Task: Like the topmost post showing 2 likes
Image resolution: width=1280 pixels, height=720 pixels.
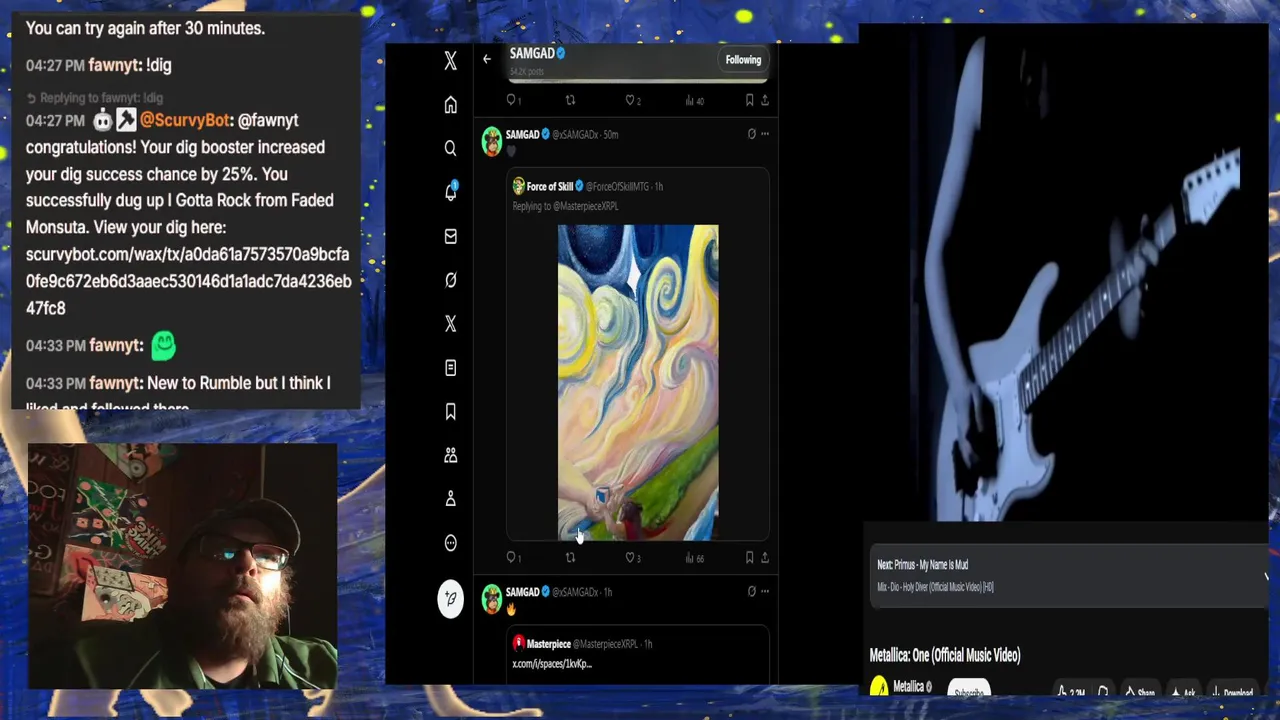Action: point(632,100)
